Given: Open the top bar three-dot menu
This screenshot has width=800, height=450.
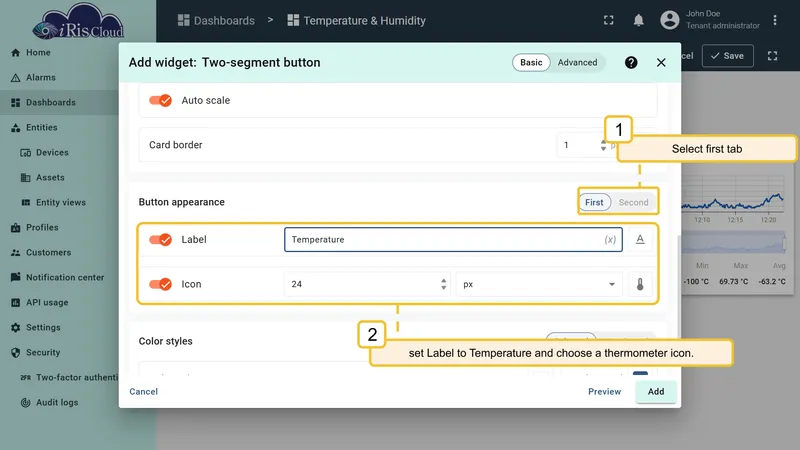Looking at the screenshot, I should click(x=774, y=20).
